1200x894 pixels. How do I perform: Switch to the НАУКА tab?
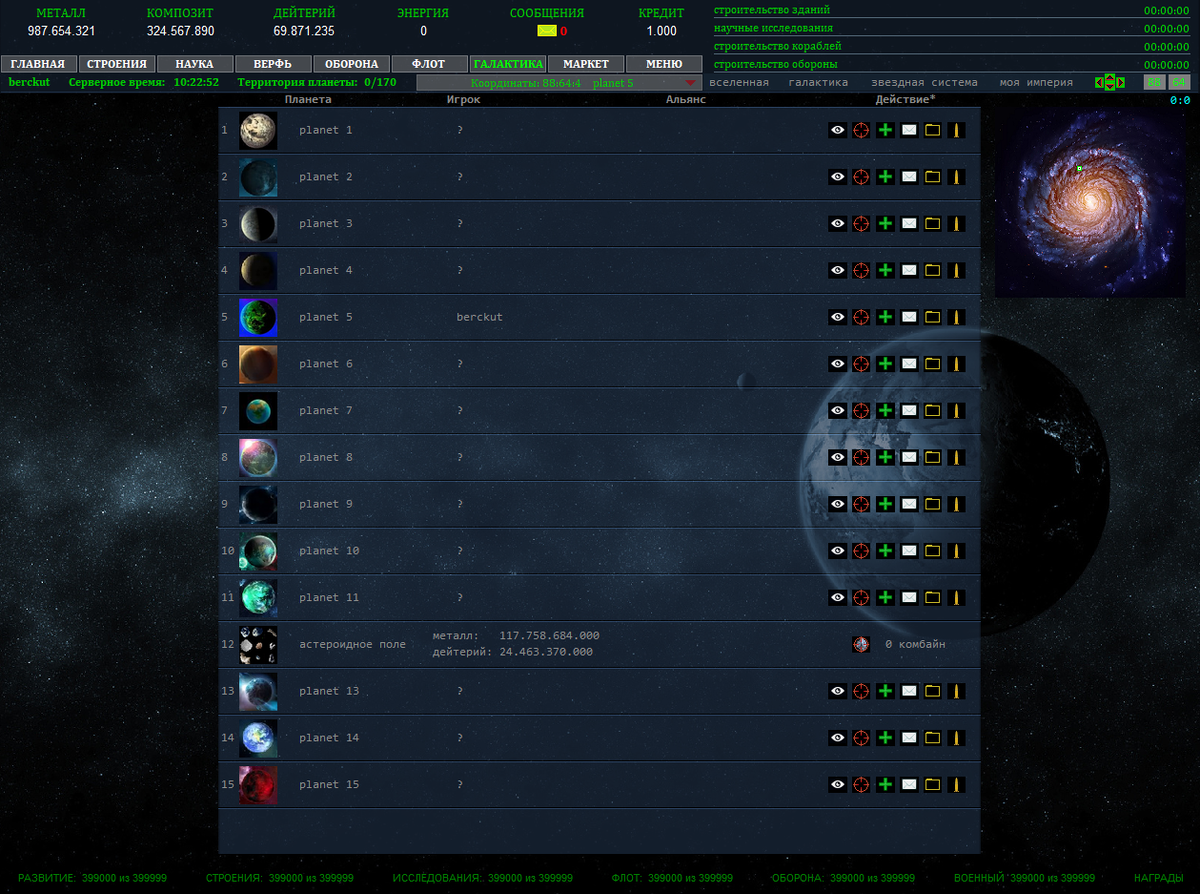coord(194,64)
